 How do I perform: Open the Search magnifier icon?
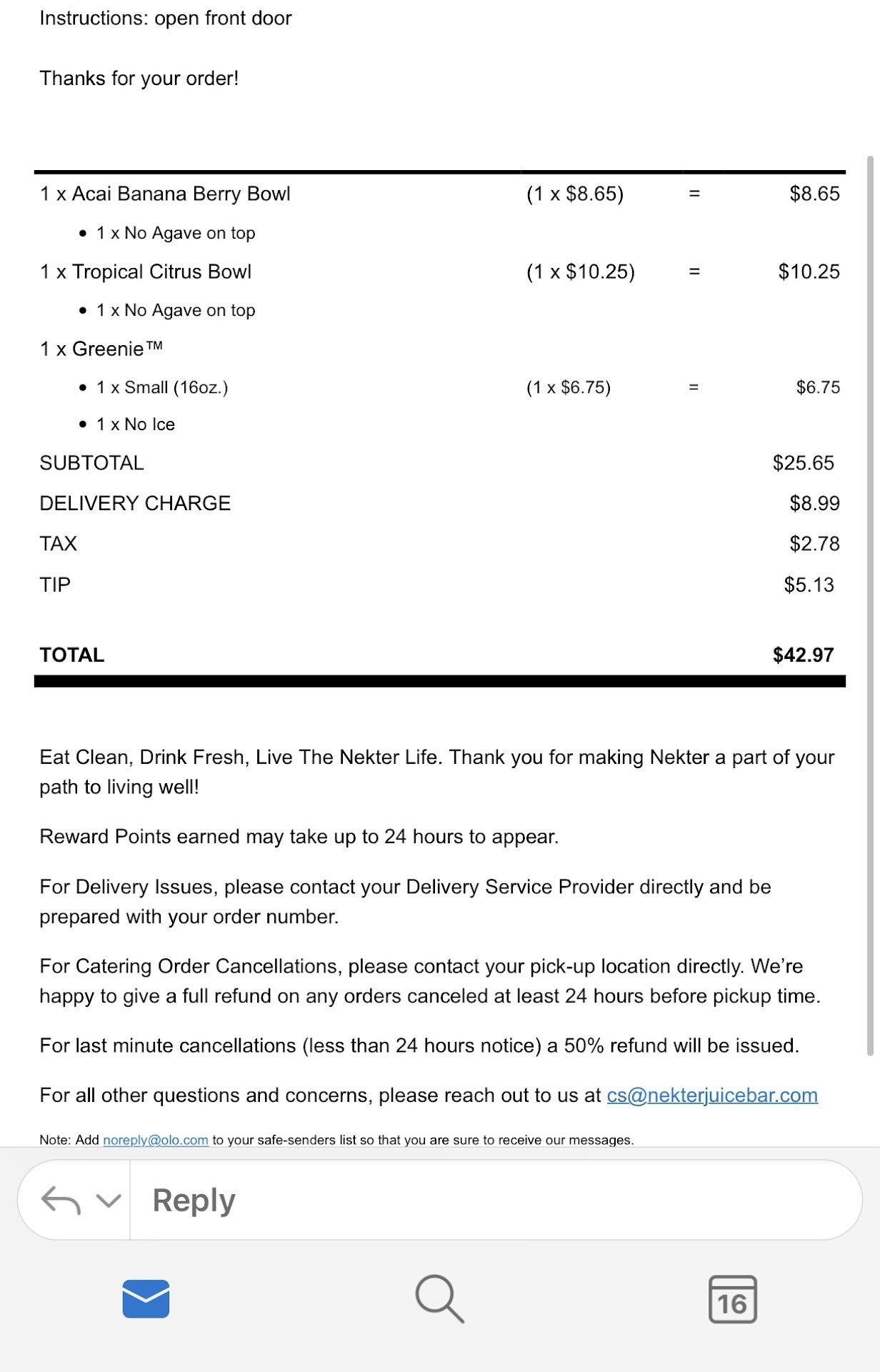pos(439,1298)
